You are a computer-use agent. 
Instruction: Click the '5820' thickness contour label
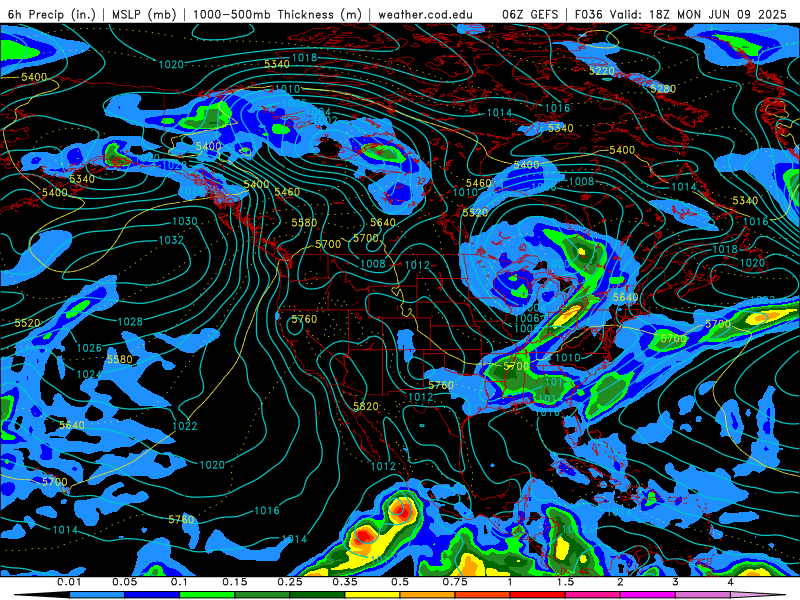[366, 407]
